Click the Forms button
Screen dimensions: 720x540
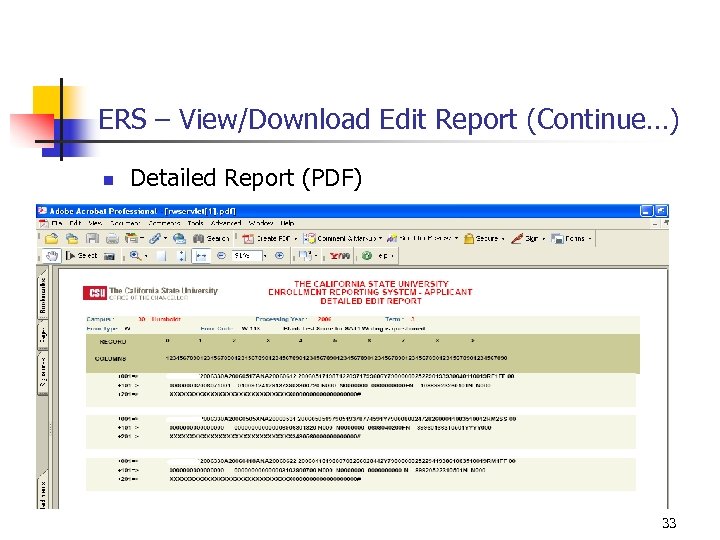tap(568, 238)
